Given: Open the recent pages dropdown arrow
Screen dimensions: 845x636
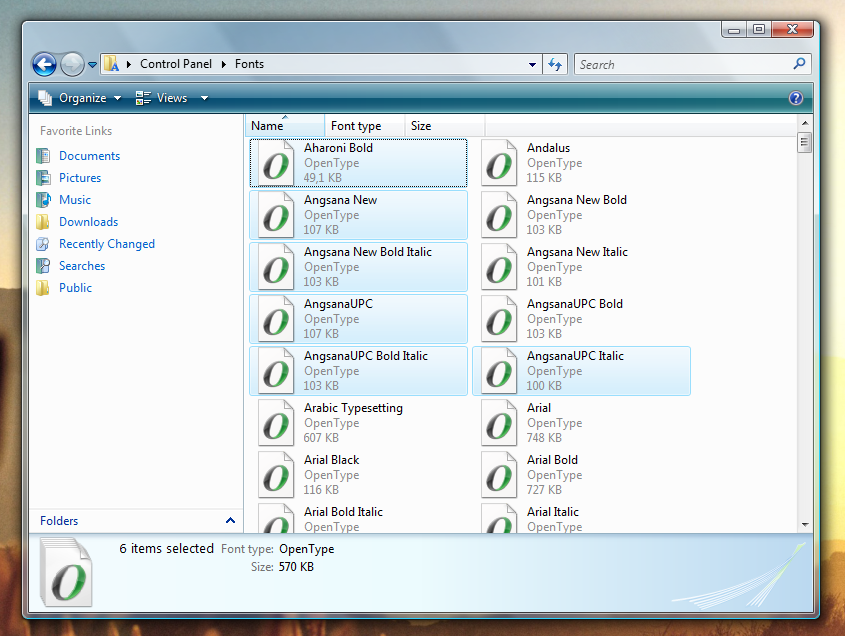Looking at the screenshot, I should tap(93, 65).
